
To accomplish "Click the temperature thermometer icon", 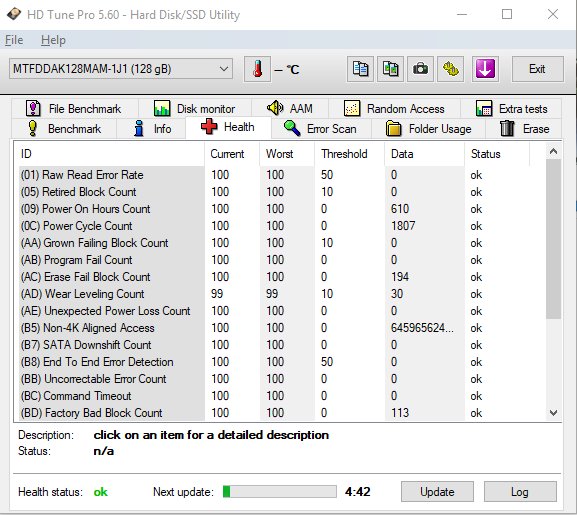I will pos(257,69).
